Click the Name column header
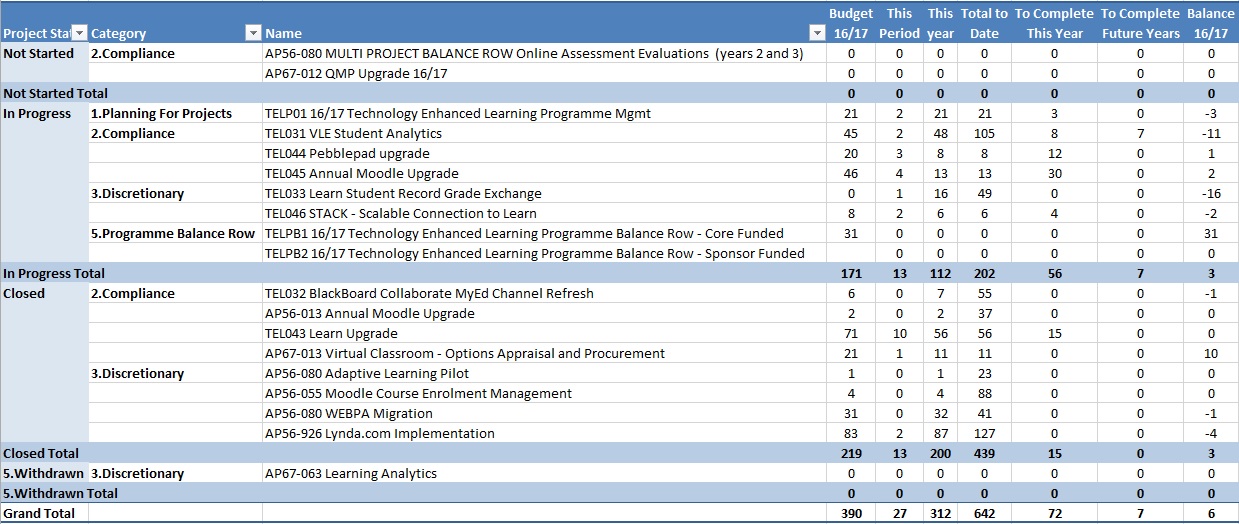Viewport: 1239px width, 524px height. click(x=284, y=34)
